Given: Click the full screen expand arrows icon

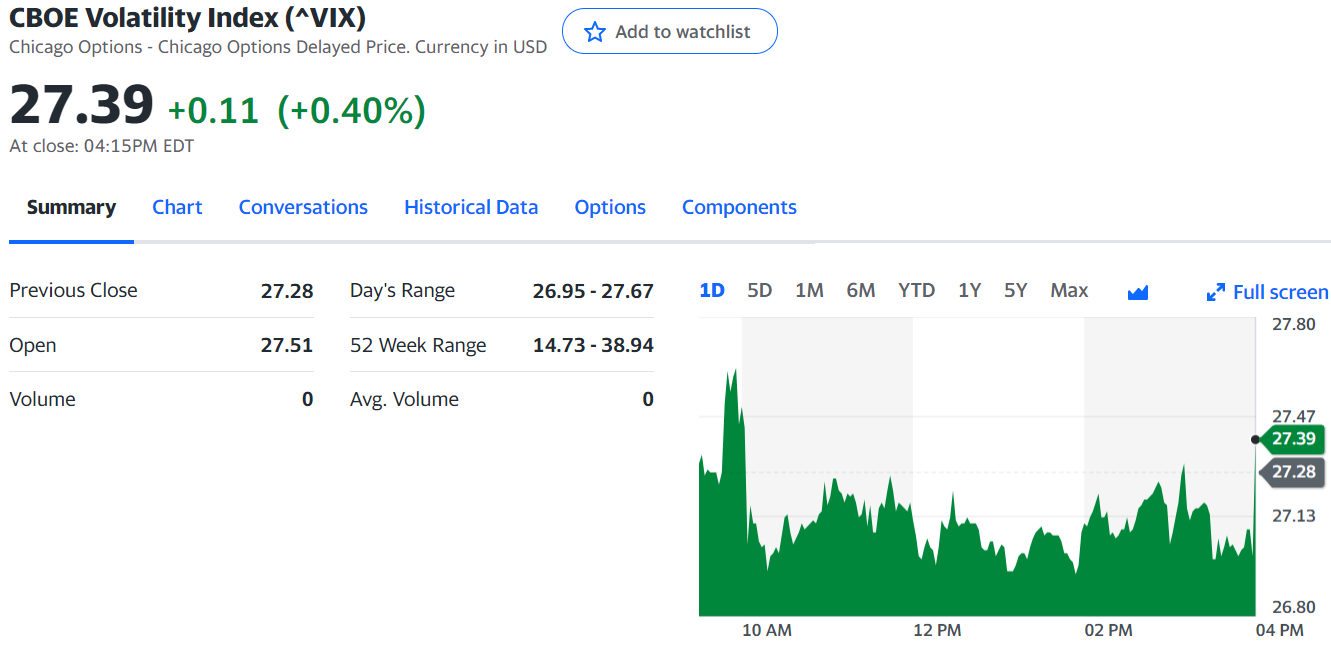Looking at the screenshot, I should [x=1216, y=292].
